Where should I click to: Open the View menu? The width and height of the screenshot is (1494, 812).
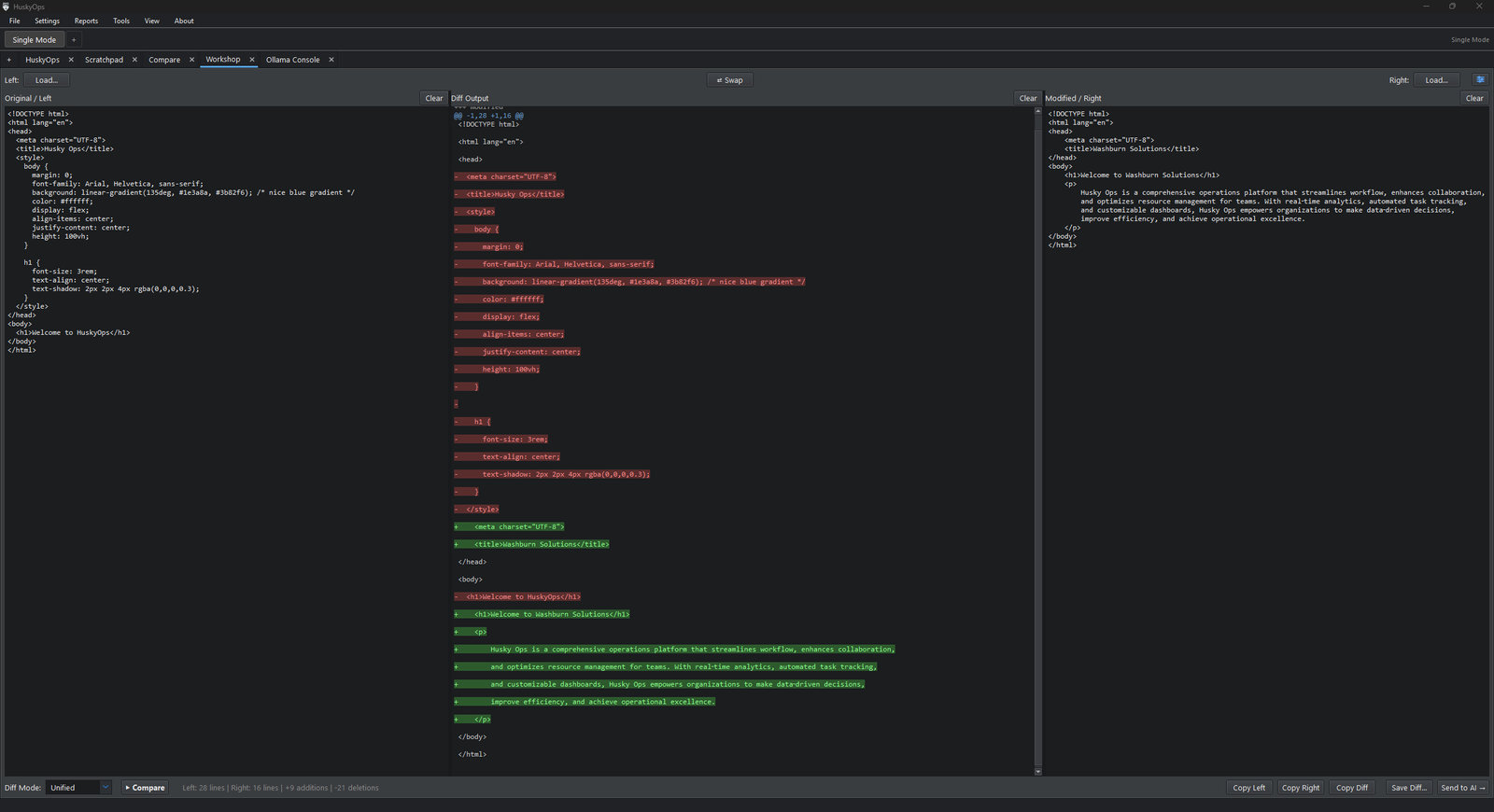[x=152, y=21]
